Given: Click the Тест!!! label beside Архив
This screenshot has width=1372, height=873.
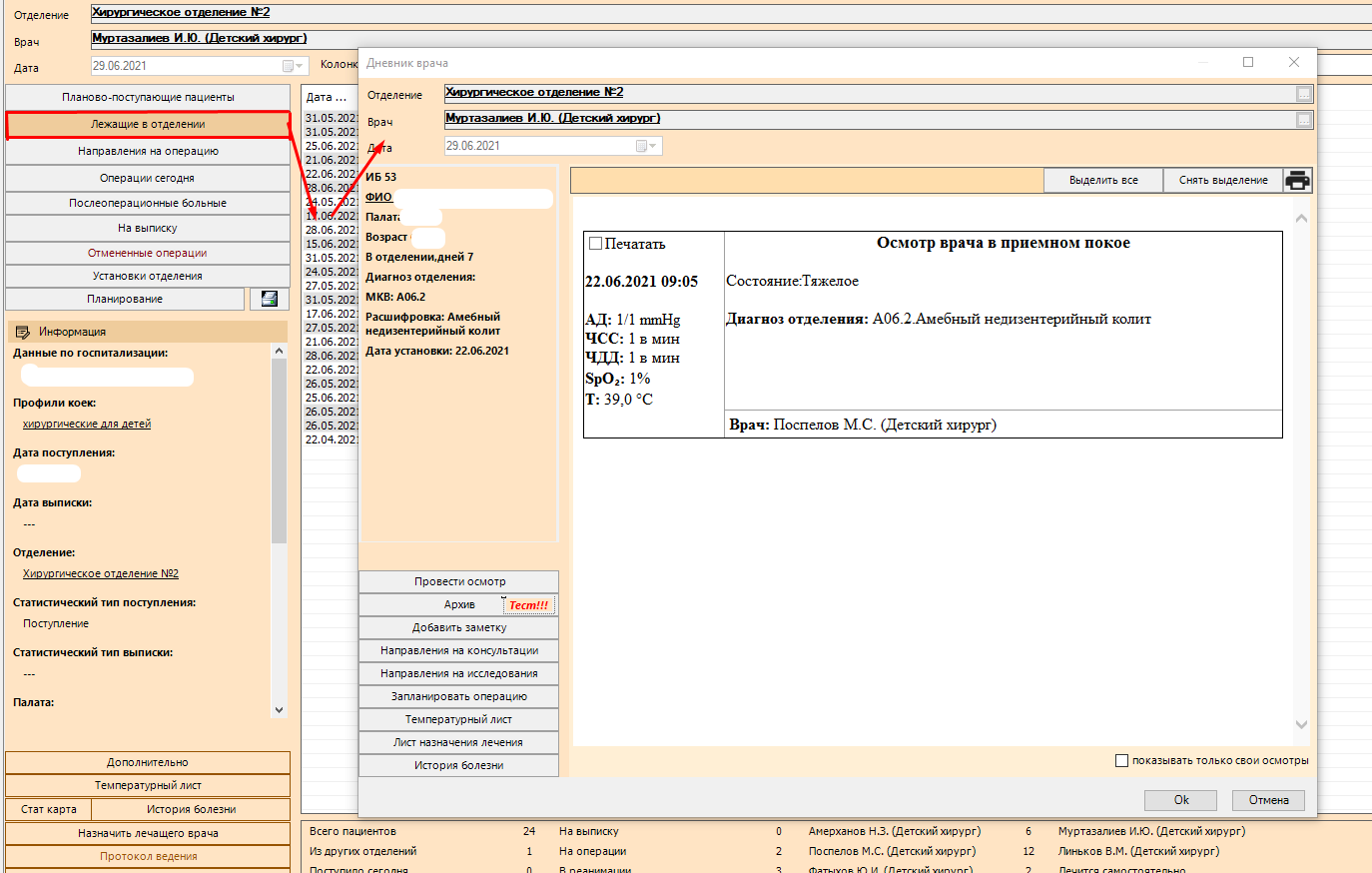Looking at the screenshot, I should [x=529, y=605].
